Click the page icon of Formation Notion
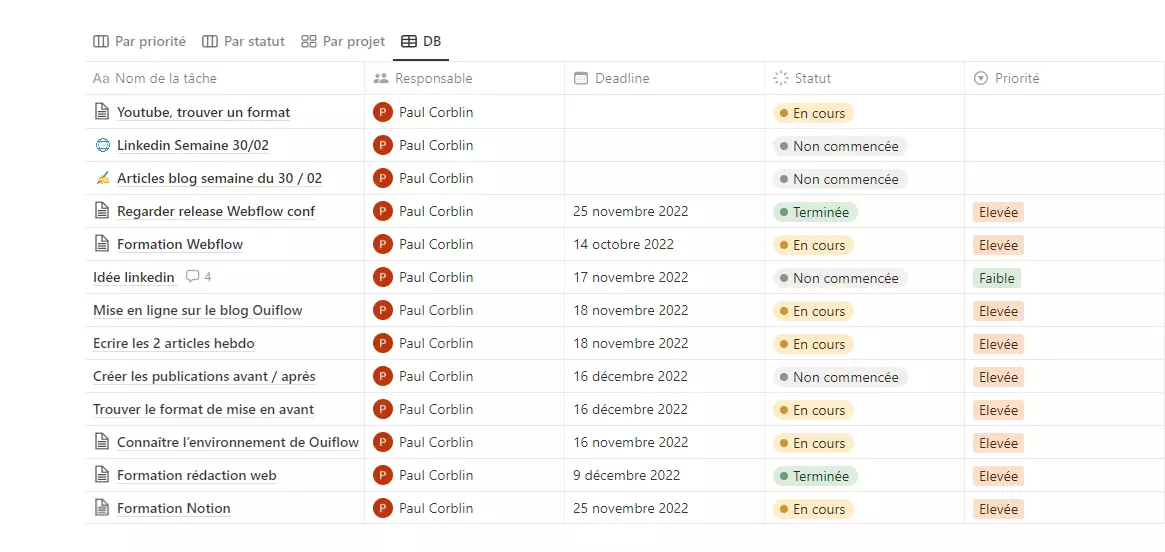Image resolution: width=1165 pixels, height=552 pixels. pyautogui.click(x=102, y=508)
